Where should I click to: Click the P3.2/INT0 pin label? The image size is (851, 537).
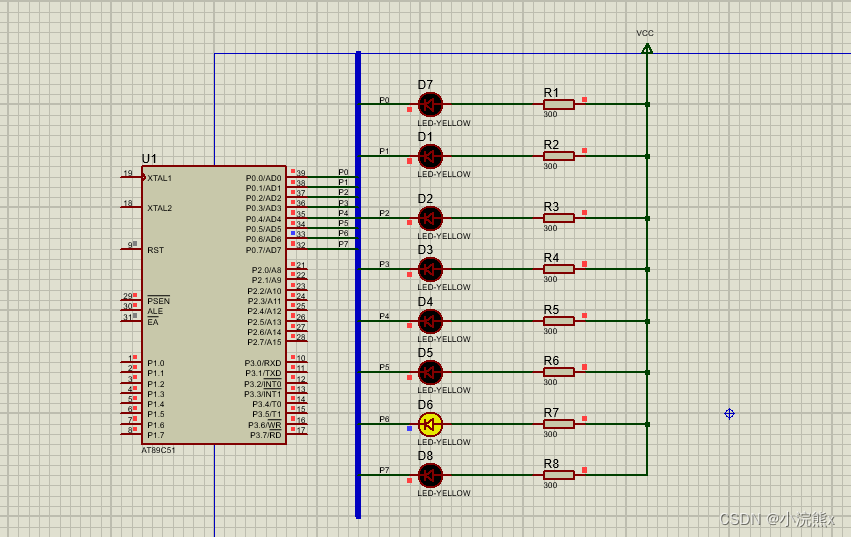coord(263,384)
